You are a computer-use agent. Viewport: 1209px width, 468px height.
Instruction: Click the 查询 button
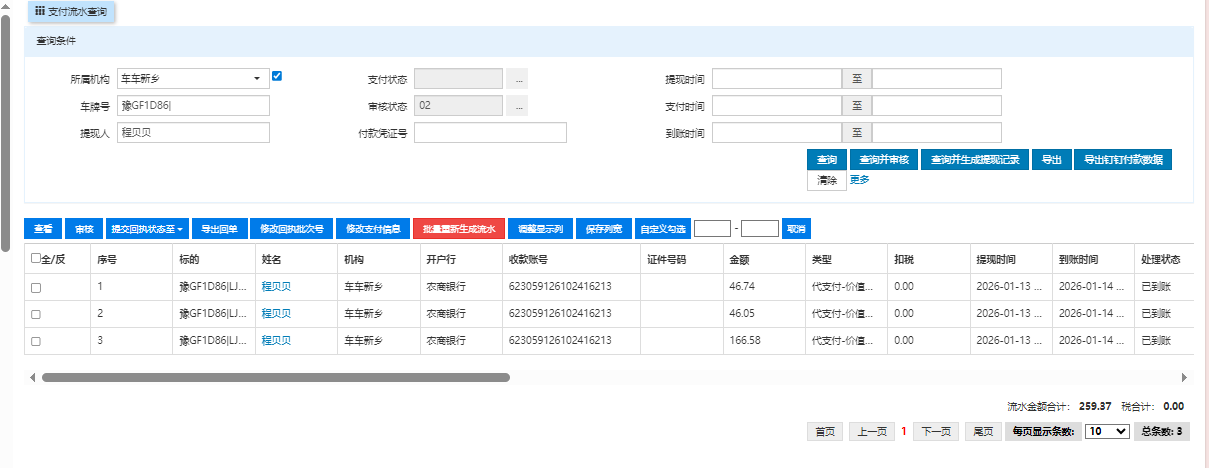(827, 160)
